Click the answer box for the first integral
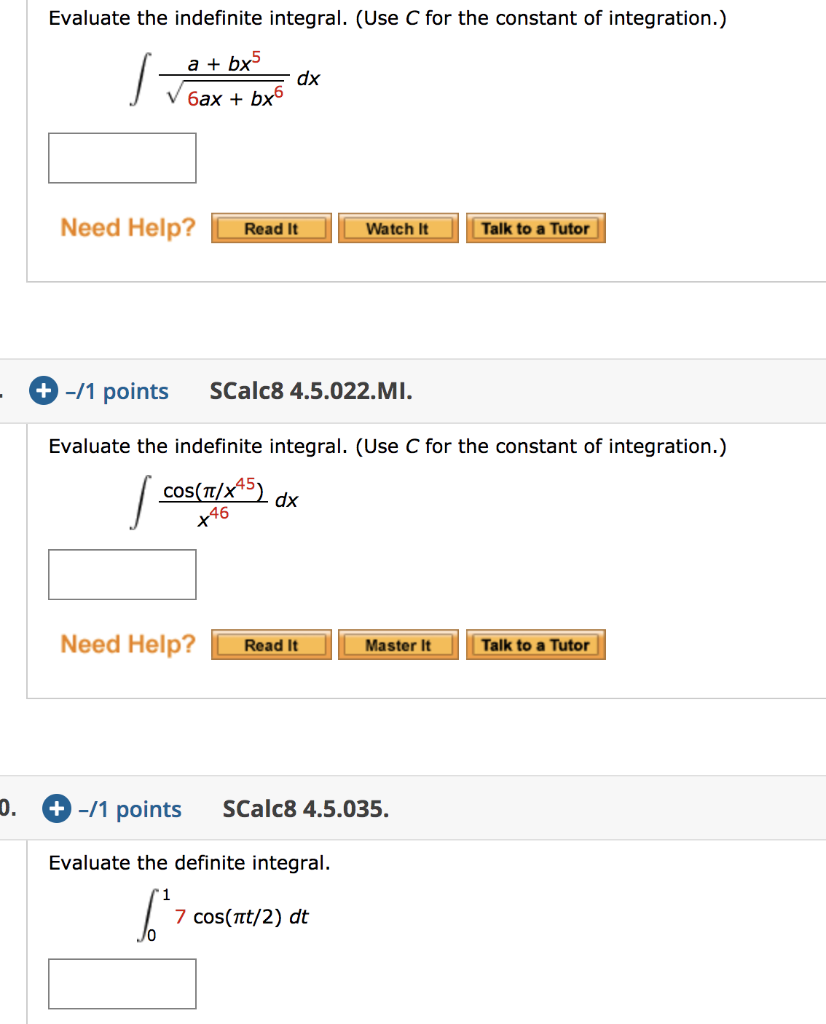Image resolution: width=826 pixels, height=1024 pixels. click(121, 157)
